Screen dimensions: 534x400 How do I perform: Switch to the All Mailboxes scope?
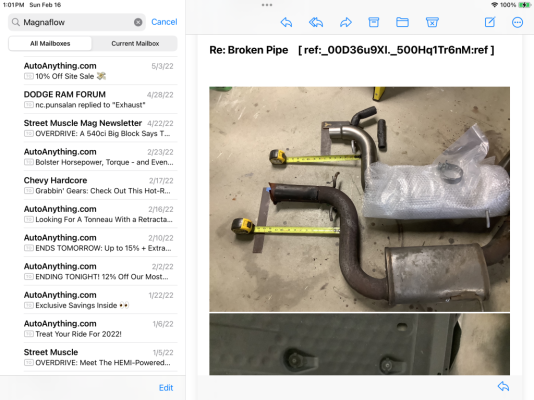(x=50, y=44)
